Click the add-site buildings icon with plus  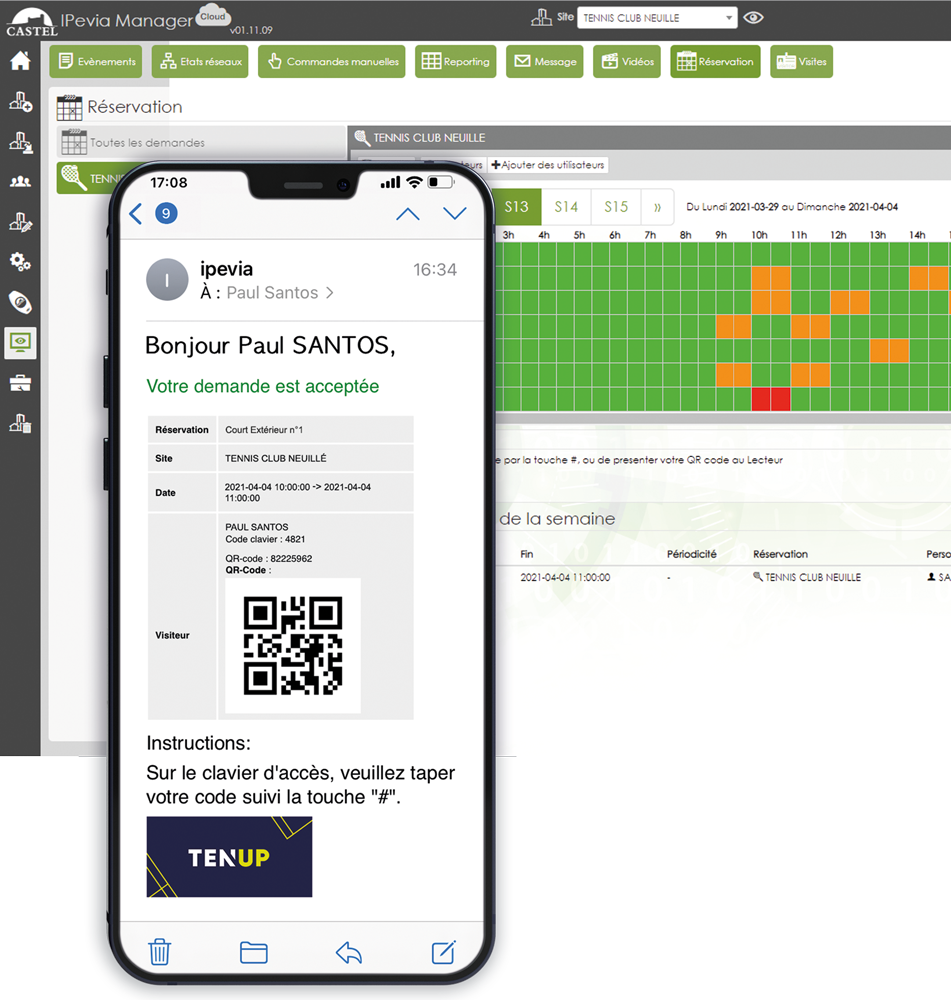[20, 101]
